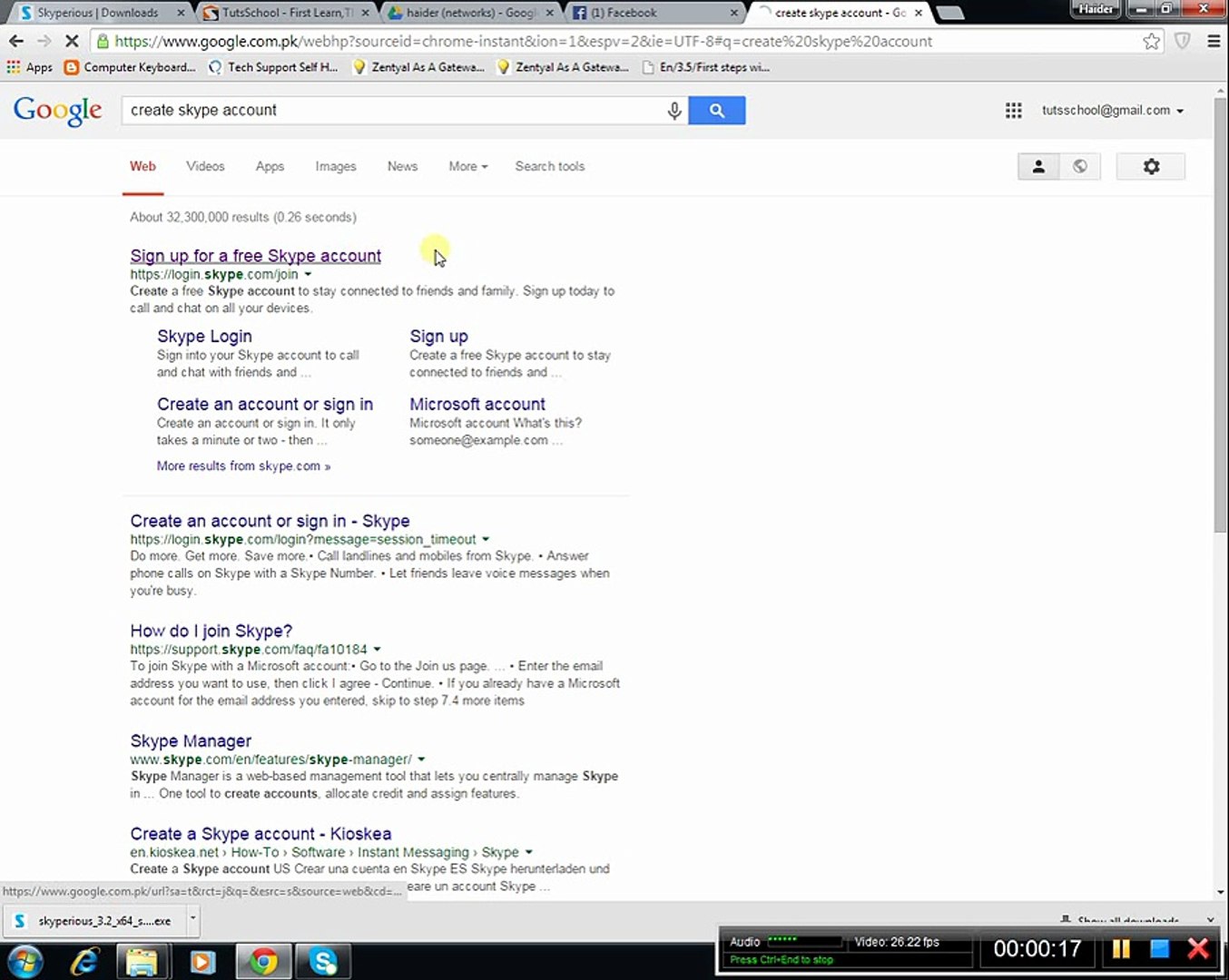Select the Images search tab

335,166
